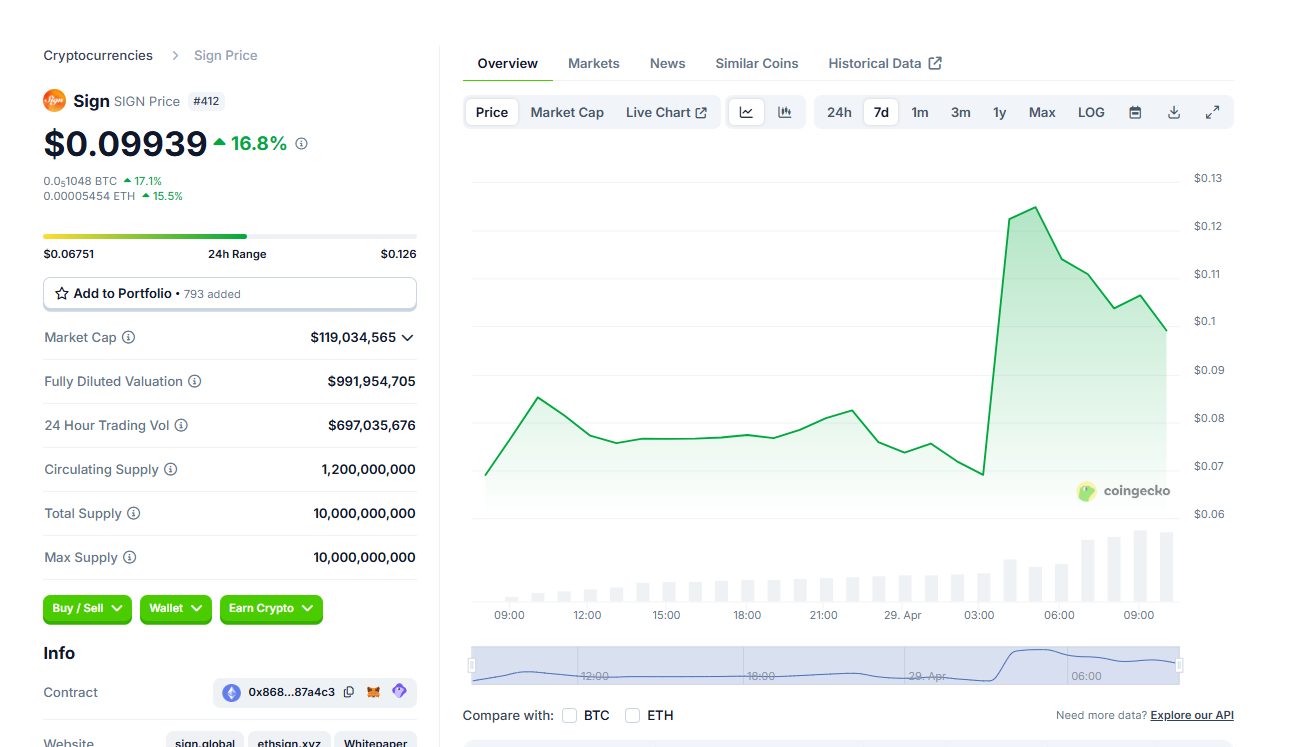Add token to MetaMask fox icon
Viewport: 1306px width, 747px height.
coord(374,692)
